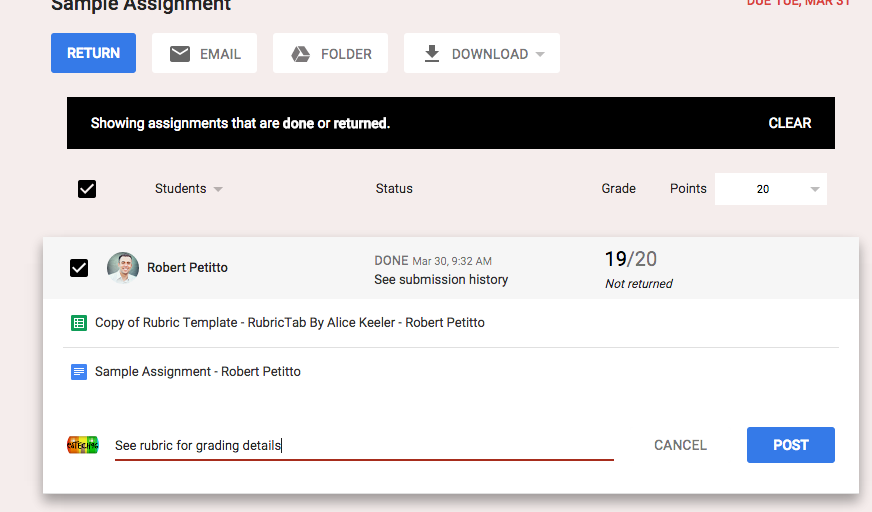Open the Students sort dropdown
The image size is (872, 512).
coord(218,189)
